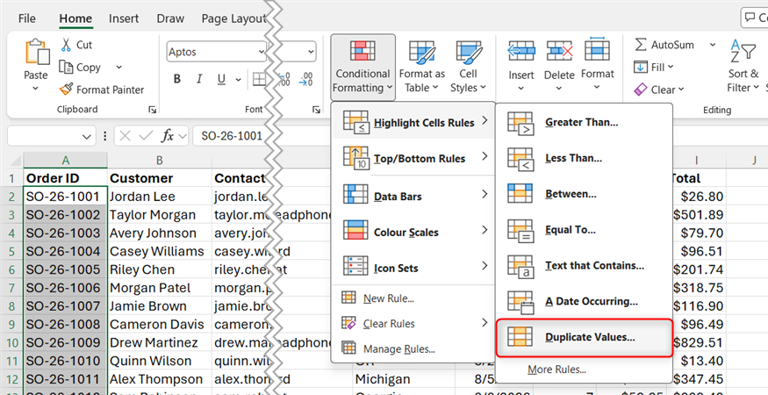Choose the Equal To... rule
Screen dimensions: 768x395
pos(583,230)
